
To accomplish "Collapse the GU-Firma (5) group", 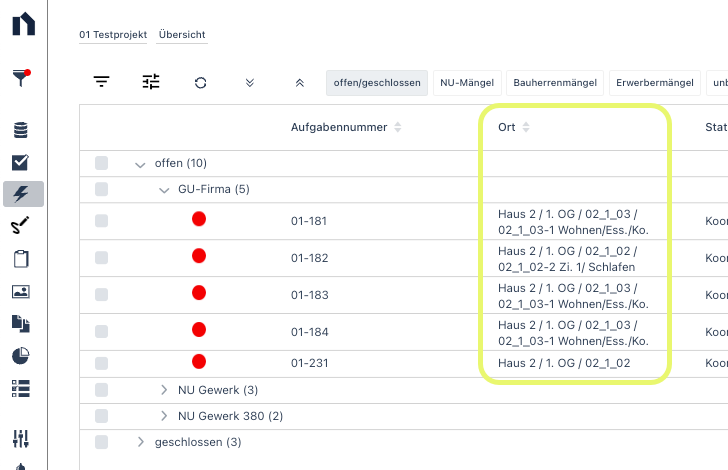I will [164, 190].
